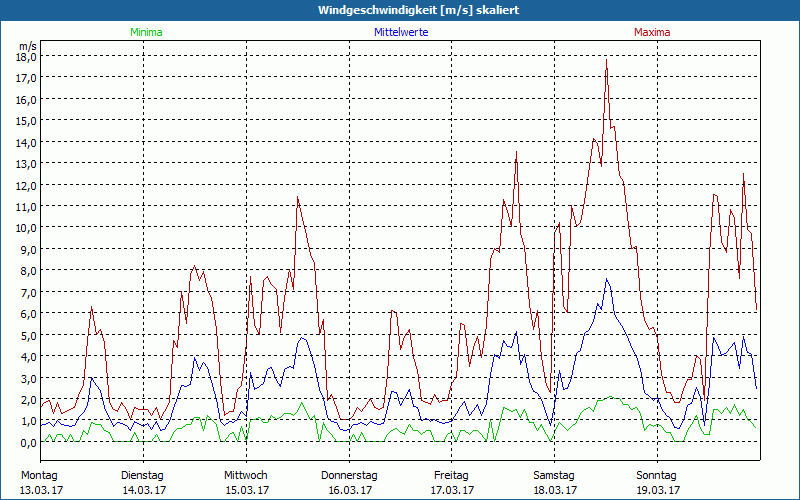The height and width of the screenshot is (500, 800).
Task: Click the '13,0' y-axis value
Action: (x=28, y=164)
